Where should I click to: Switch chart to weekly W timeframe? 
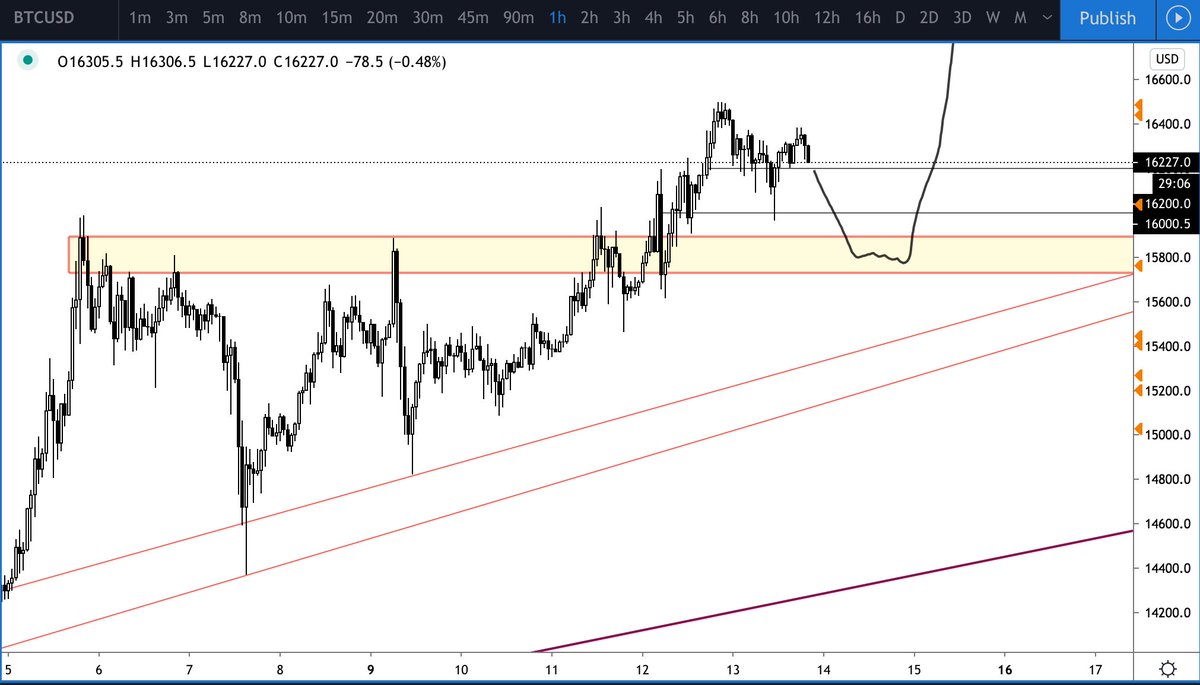click(x=993, y=18)
